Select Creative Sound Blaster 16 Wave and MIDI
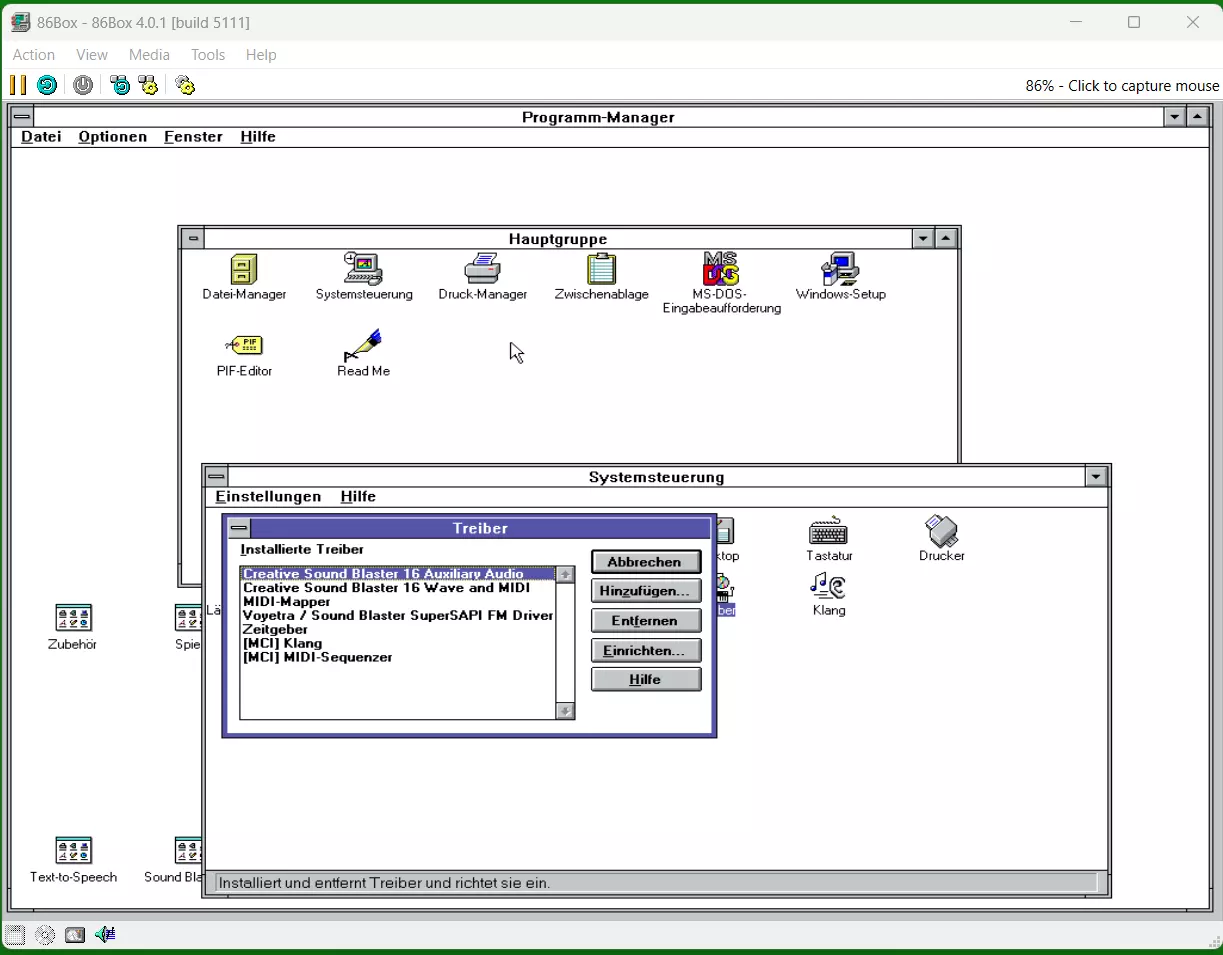 pos(398,588)
